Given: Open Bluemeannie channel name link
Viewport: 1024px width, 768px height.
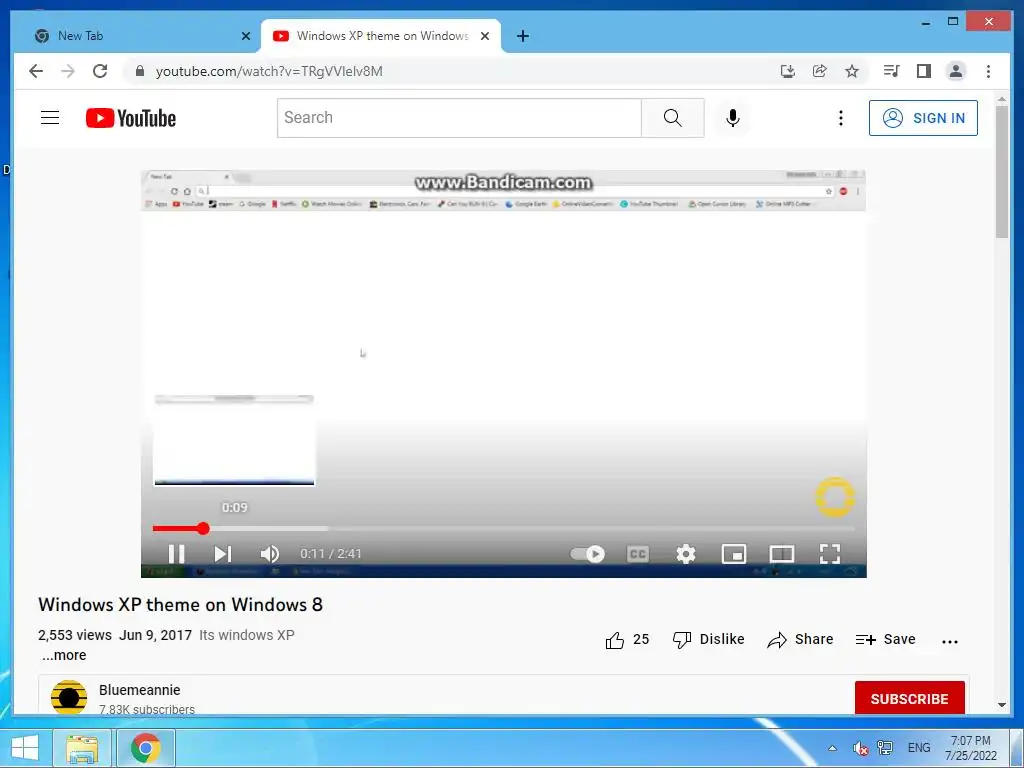Looking at the screenshot, I should tap(140, 690).
